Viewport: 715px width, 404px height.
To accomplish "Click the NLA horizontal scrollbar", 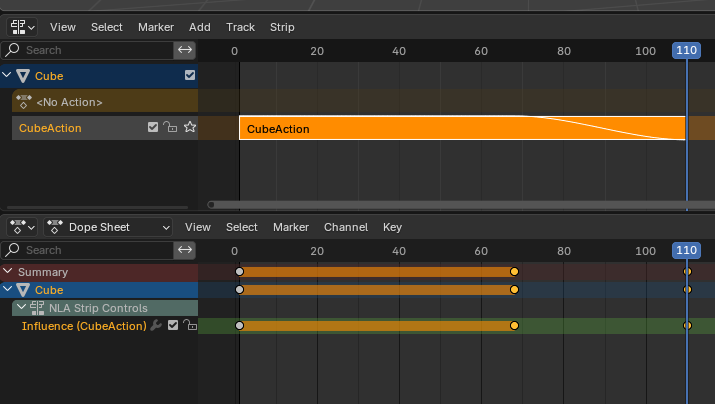I will [x=461, y=205].
